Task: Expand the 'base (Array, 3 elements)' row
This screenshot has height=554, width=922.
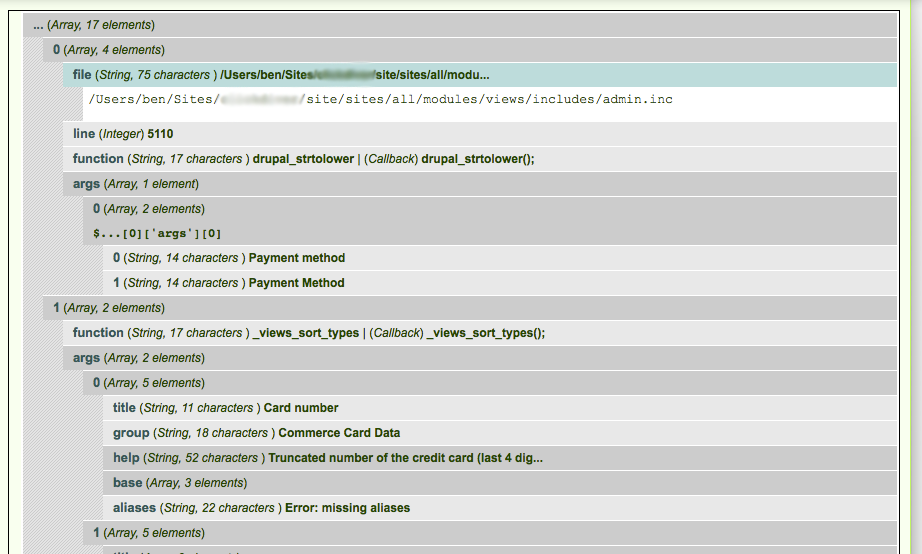Action: [x=500, y=483]
